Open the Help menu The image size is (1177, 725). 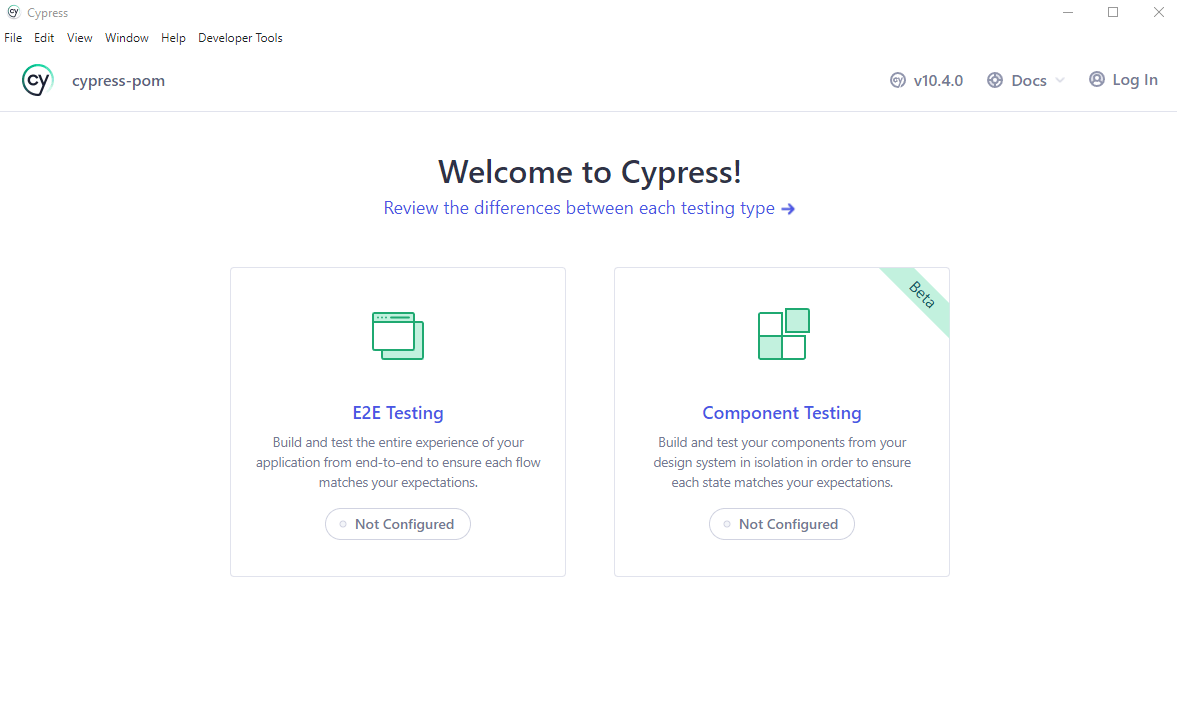(173, 38)
